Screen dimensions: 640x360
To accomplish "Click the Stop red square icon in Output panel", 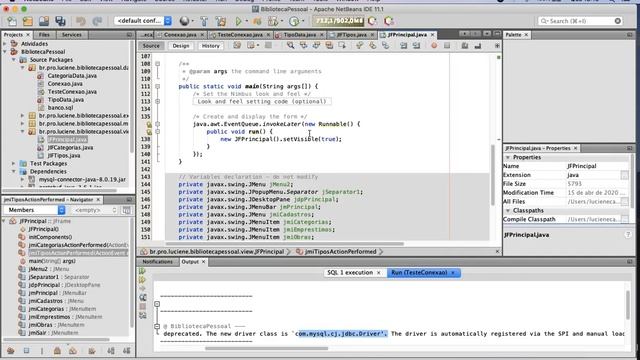I will 142,306.
